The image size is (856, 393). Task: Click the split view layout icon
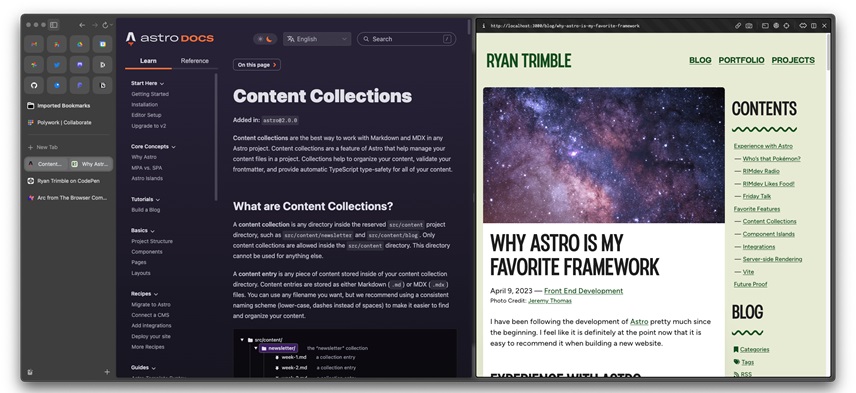tap(814, 26)
